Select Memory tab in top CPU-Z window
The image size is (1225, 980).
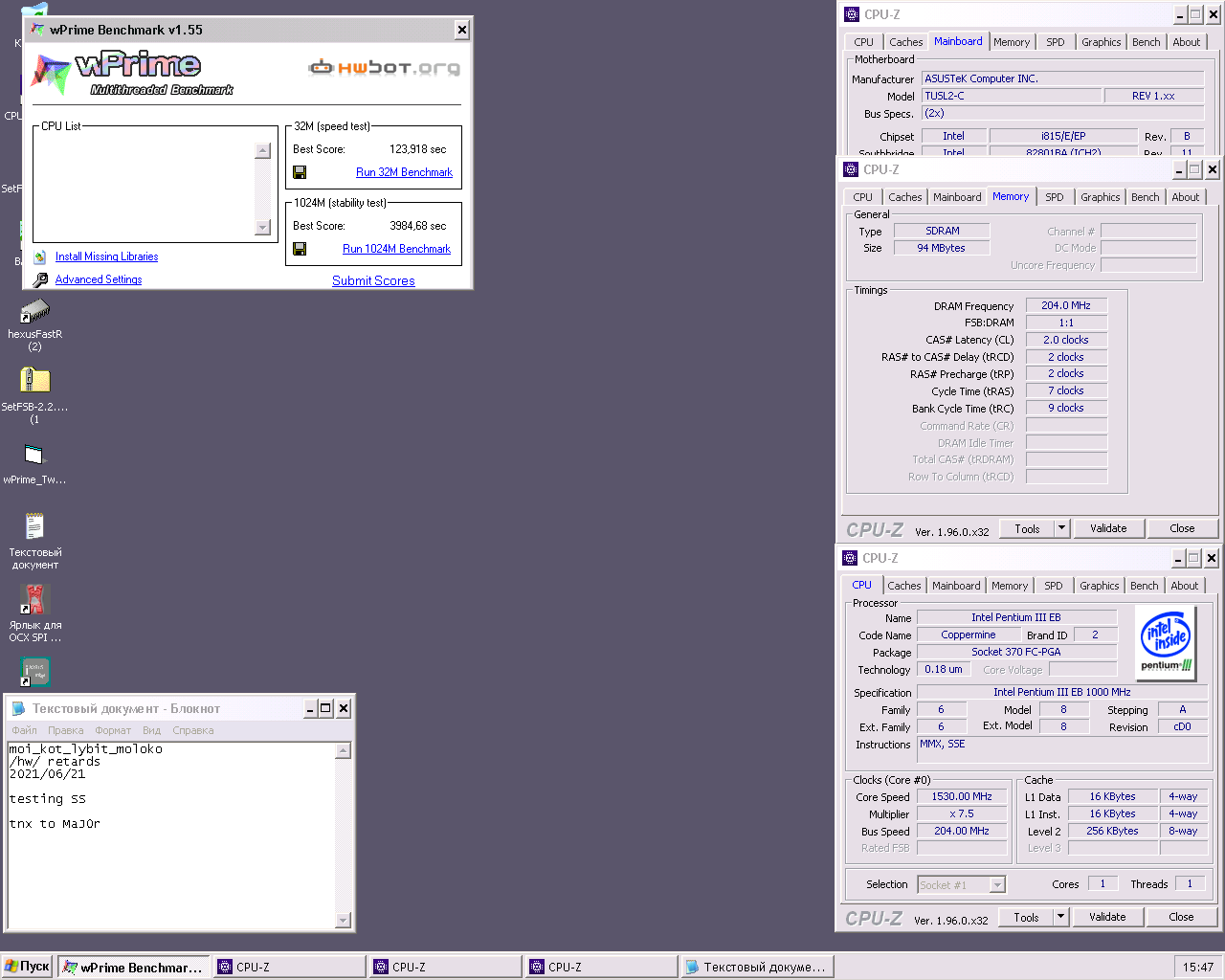click(x=1012, y=42)
